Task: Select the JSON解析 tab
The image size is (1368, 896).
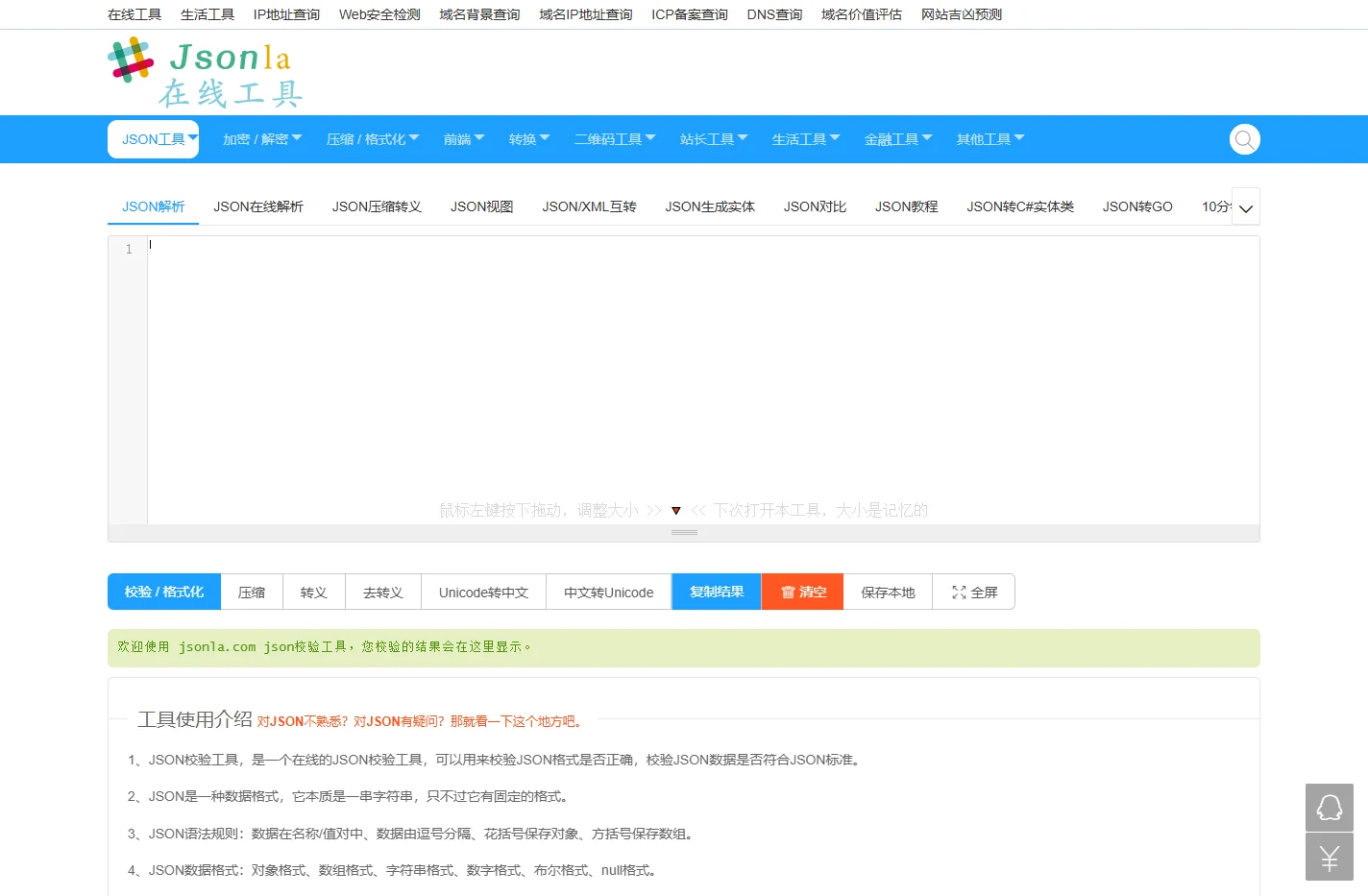Action: tap(154, 206)
